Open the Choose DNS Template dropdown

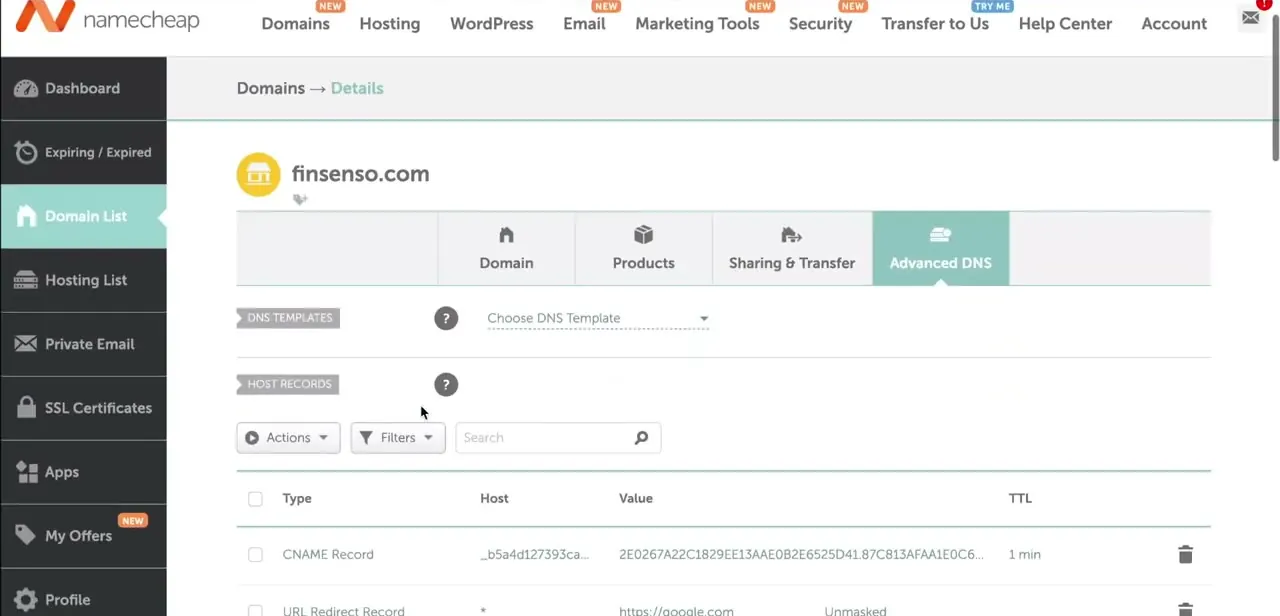click(598, 318)
